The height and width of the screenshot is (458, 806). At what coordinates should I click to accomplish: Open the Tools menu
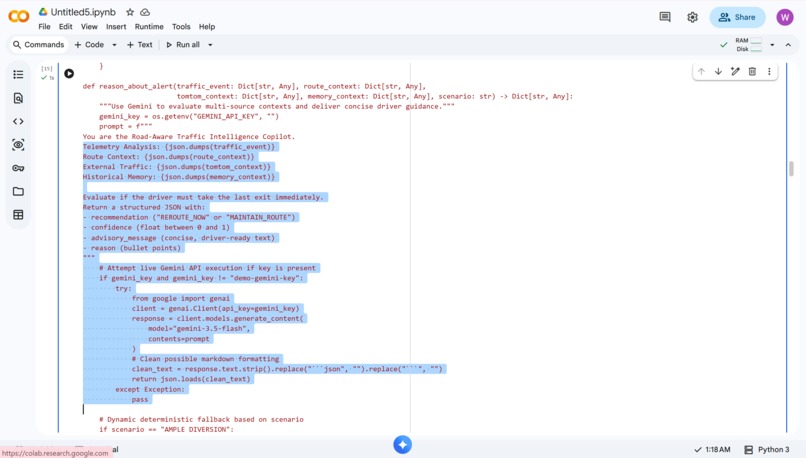pyautogui.click(x=181, y=27)
